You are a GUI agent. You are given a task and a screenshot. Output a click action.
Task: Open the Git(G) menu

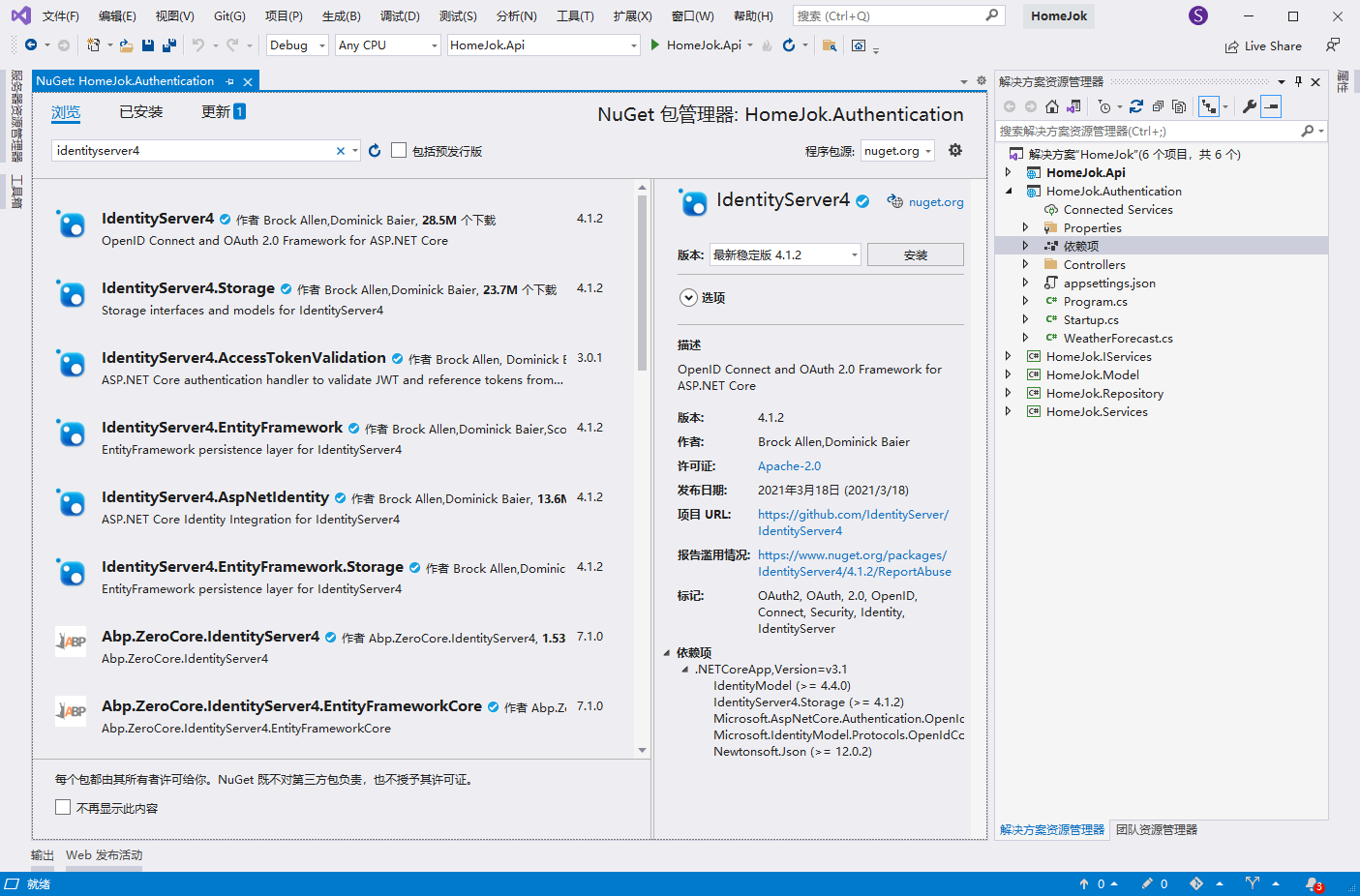(x=229, y=15)
